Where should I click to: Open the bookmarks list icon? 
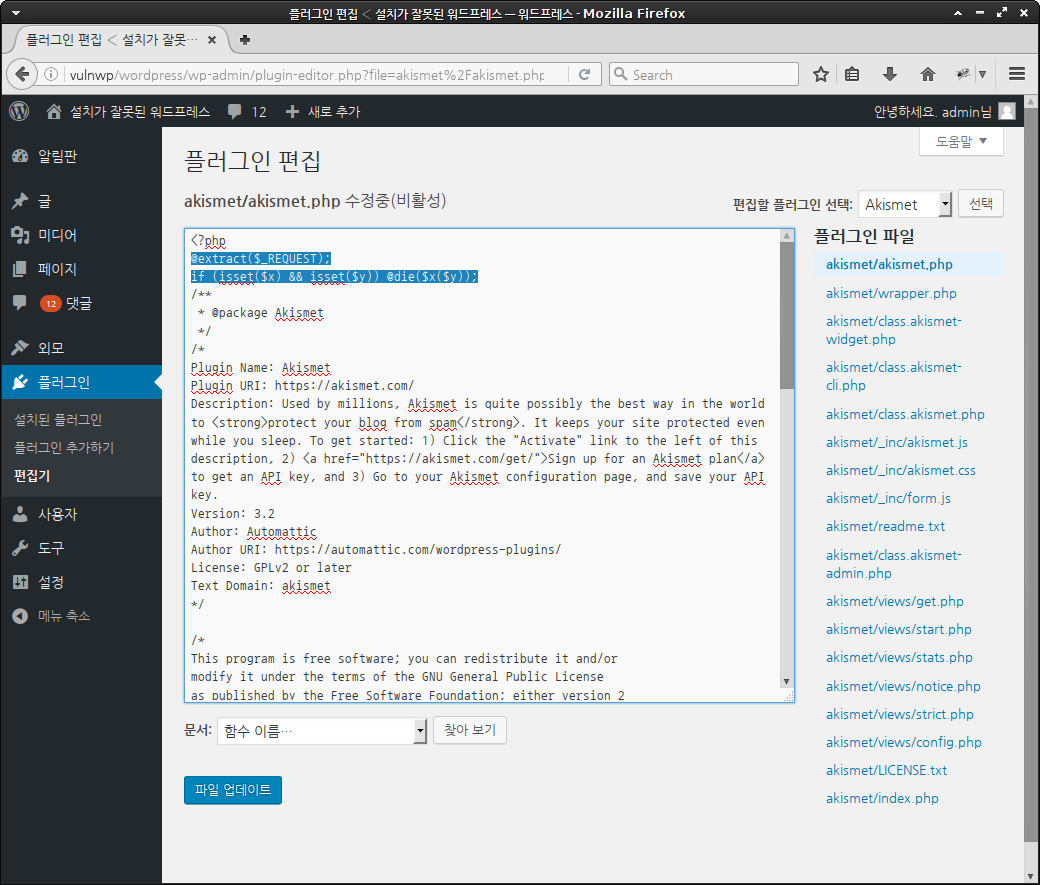(852, 74)
